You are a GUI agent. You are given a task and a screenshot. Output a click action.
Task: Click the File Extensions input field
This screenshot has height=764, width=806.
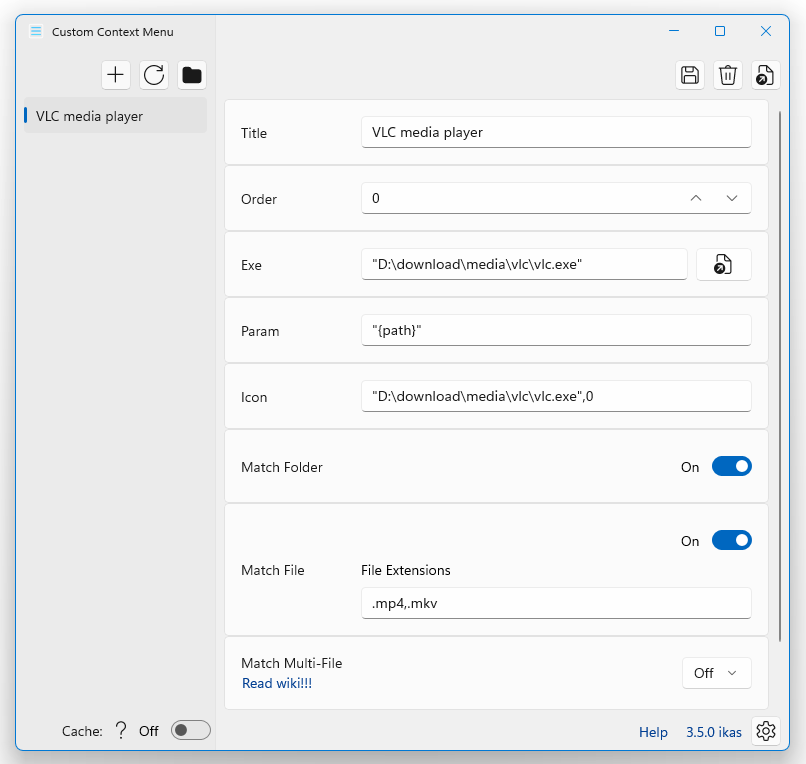(556, 603)
